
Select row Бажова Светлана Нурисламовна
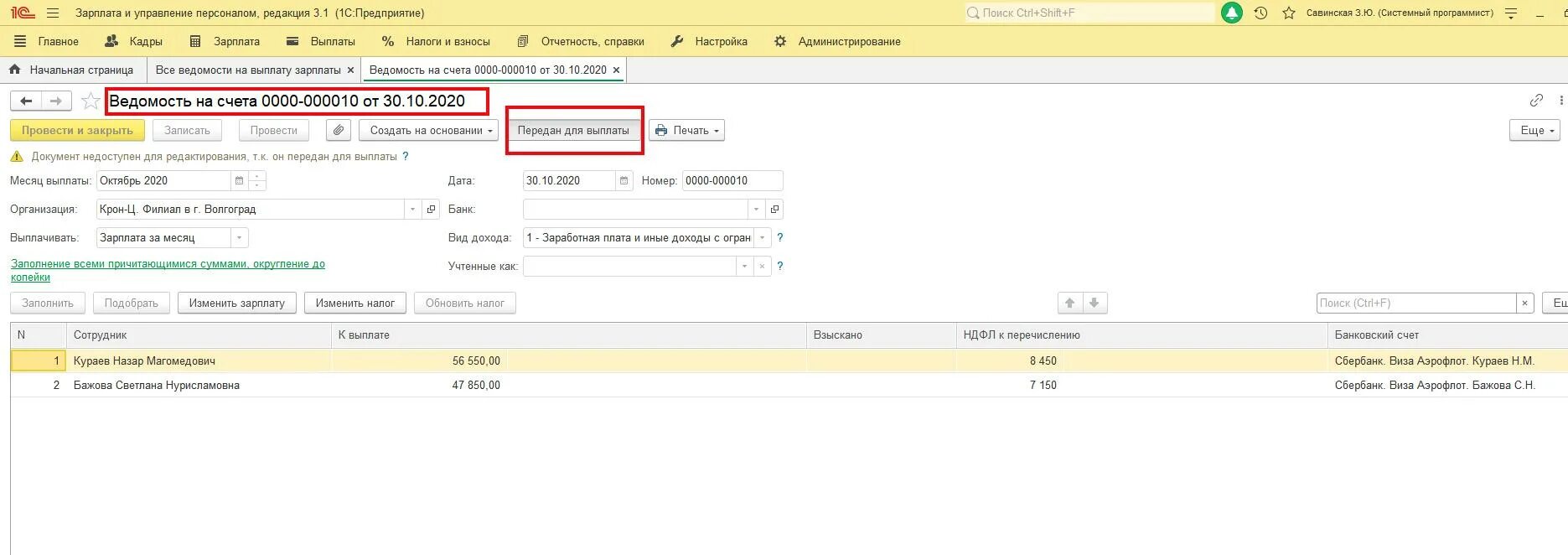click(789, 385)
